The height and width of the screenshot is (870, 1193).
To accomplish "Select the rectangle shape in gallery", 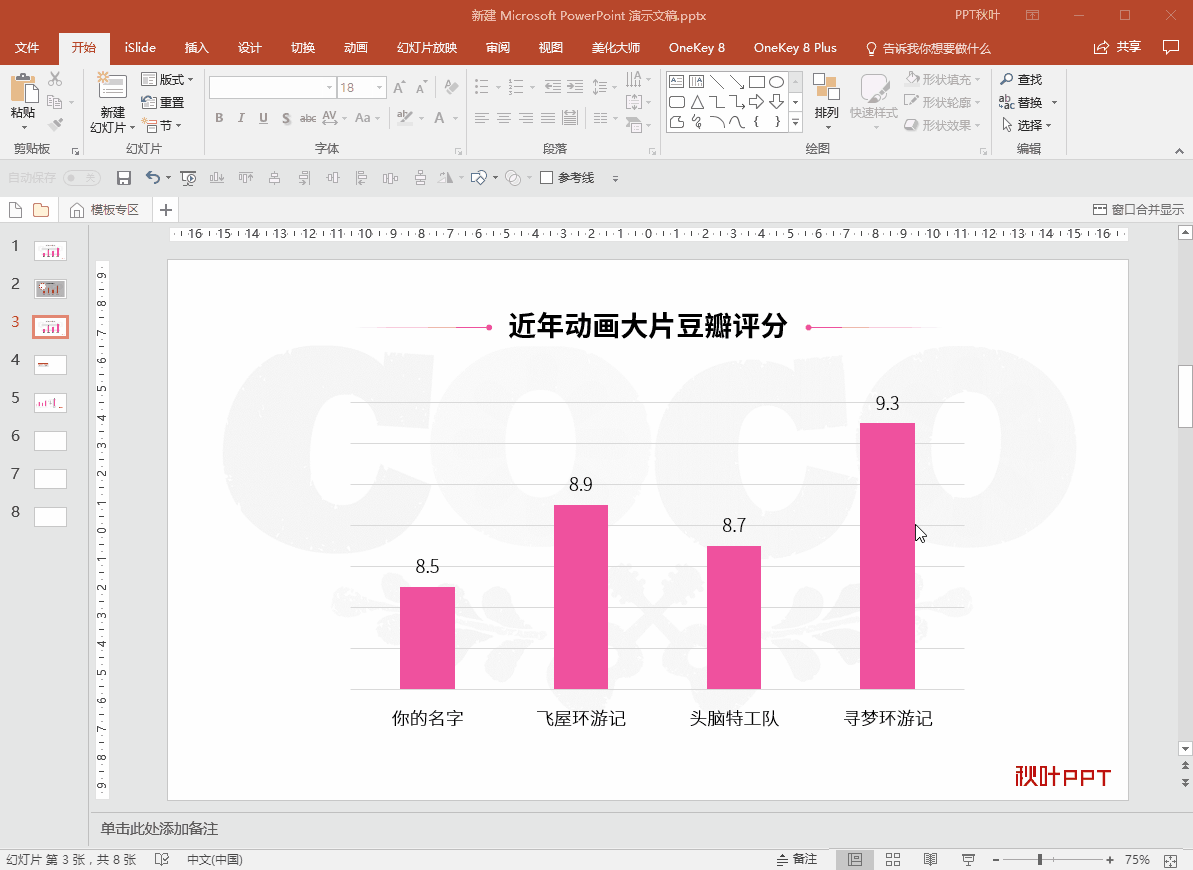I will (x=756, y=81).
